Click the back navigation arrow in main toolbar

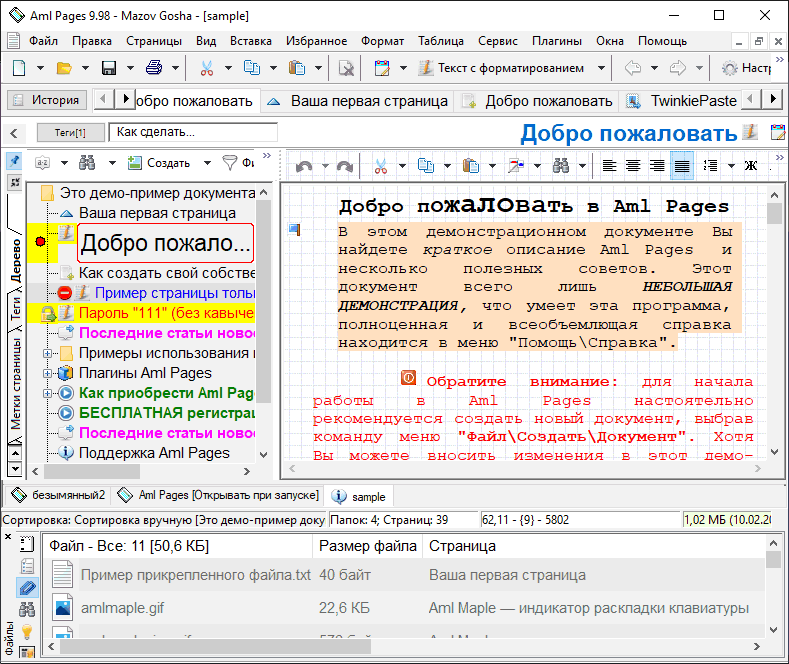633,67
